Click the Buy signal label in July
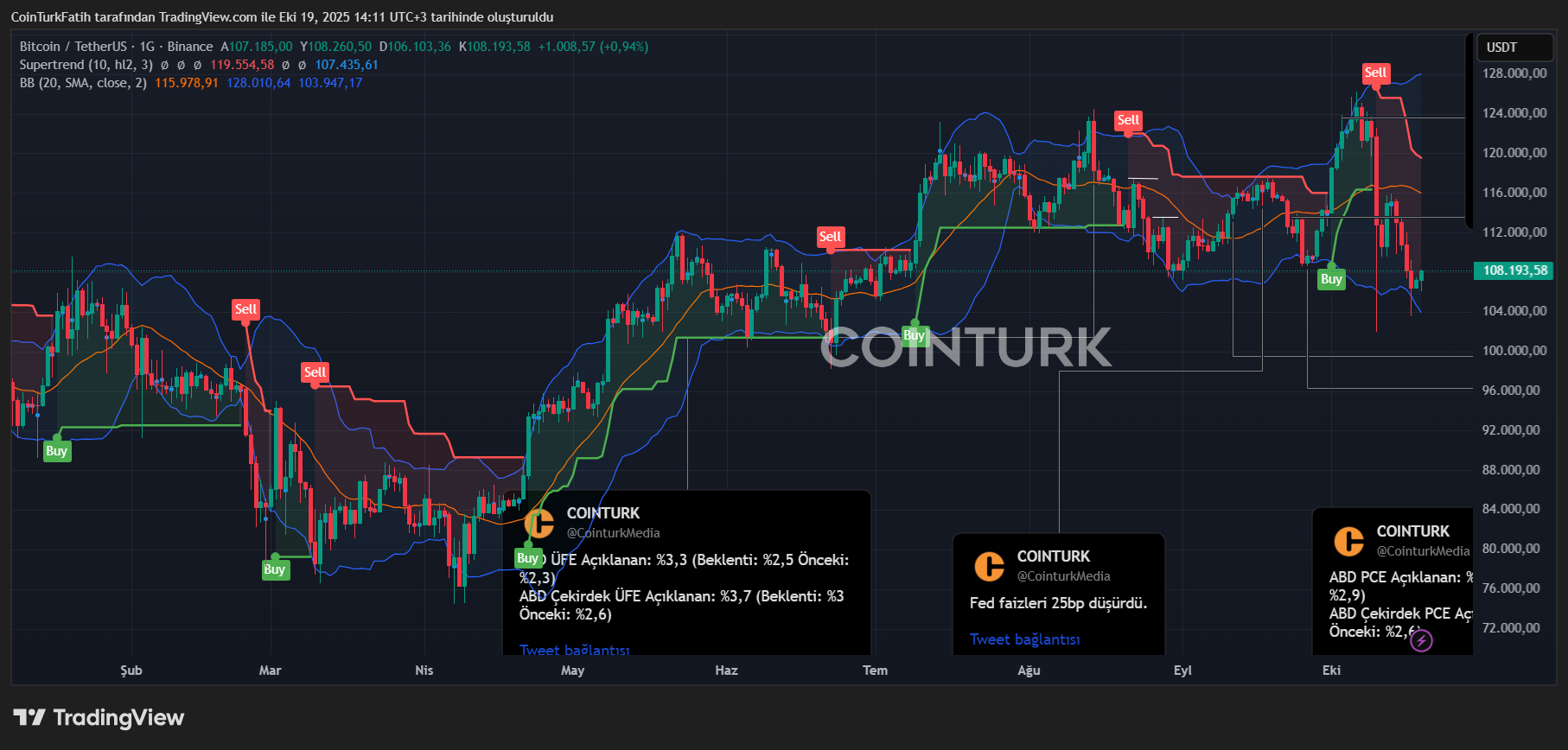This screenshot has height=750, width=1568. click(914, 335)
